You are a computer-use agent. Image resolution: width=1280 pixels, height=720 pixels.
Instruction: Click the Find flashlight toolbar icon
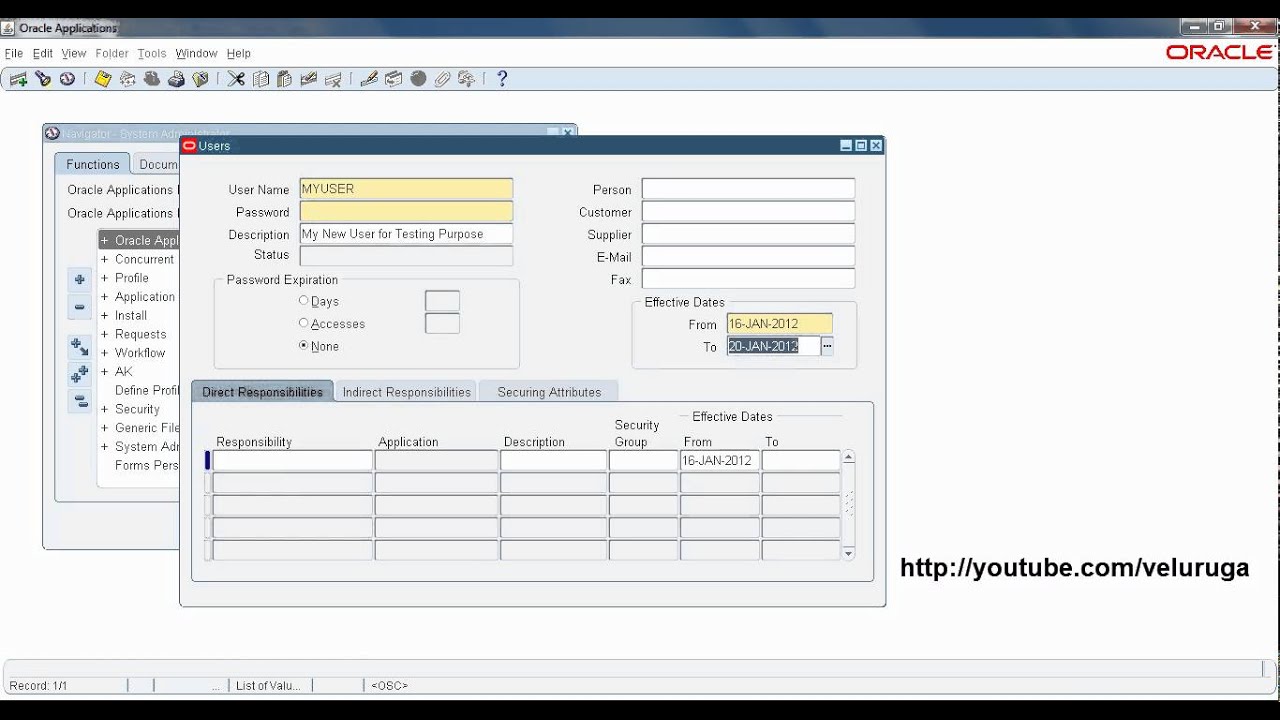pos(43,79)
